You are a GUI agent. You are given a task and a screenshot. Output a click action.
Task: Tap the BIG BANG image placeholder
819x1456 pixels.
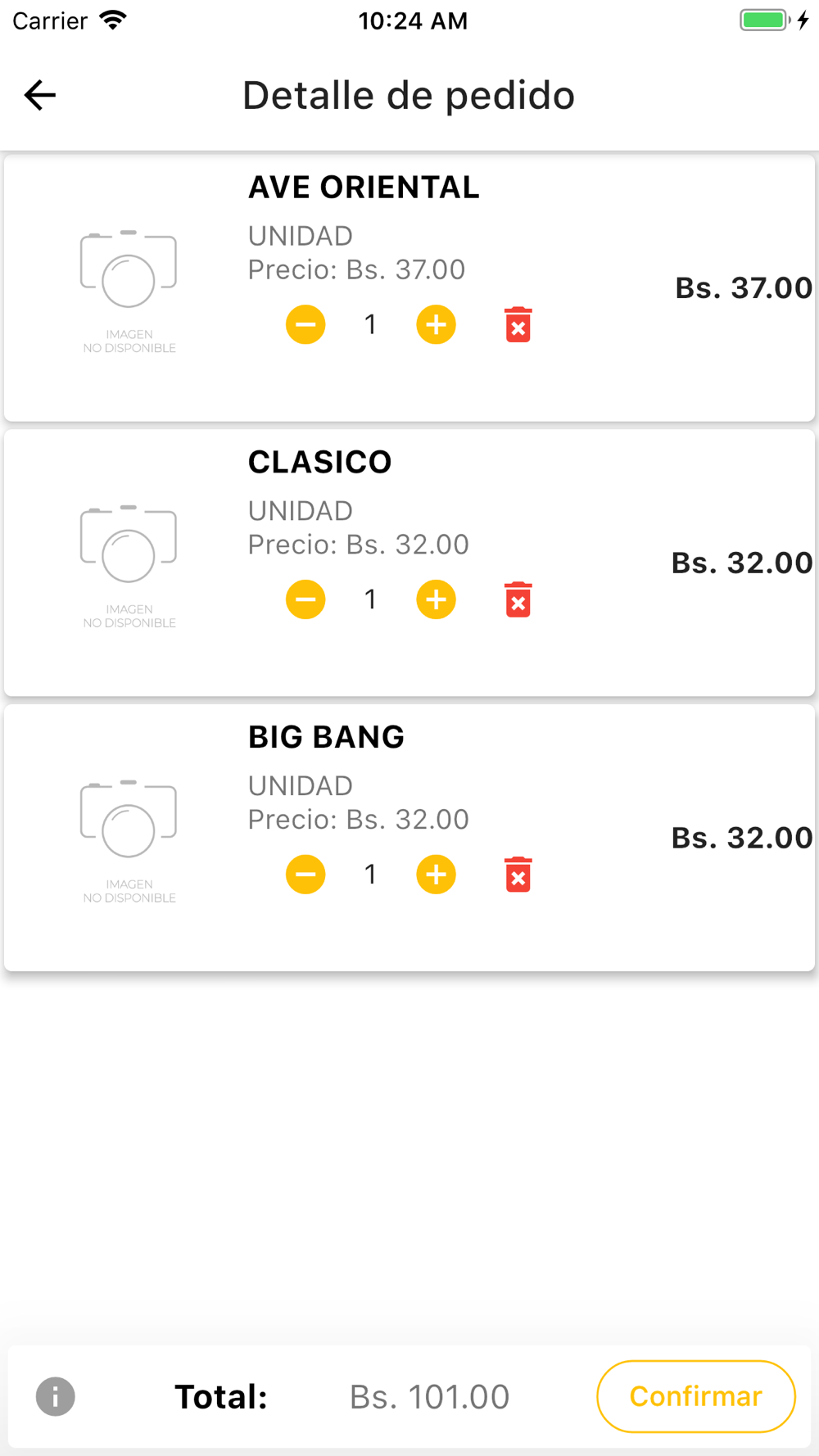point(129,839)
